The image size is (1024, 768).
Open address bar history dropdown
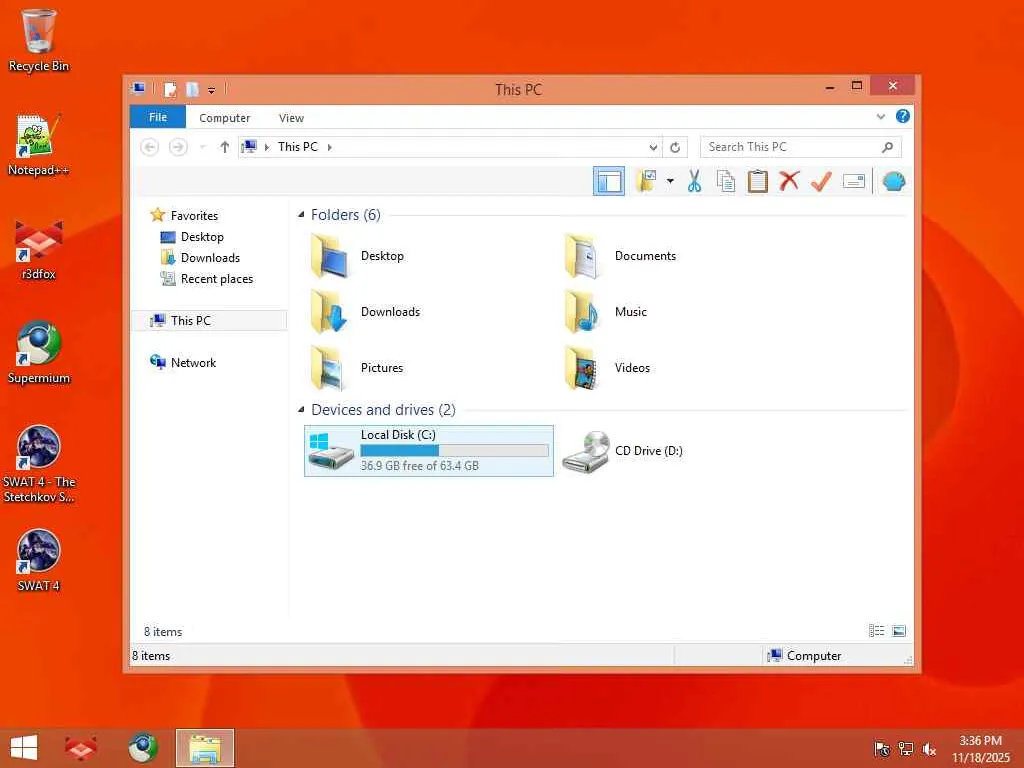(653, 148)
